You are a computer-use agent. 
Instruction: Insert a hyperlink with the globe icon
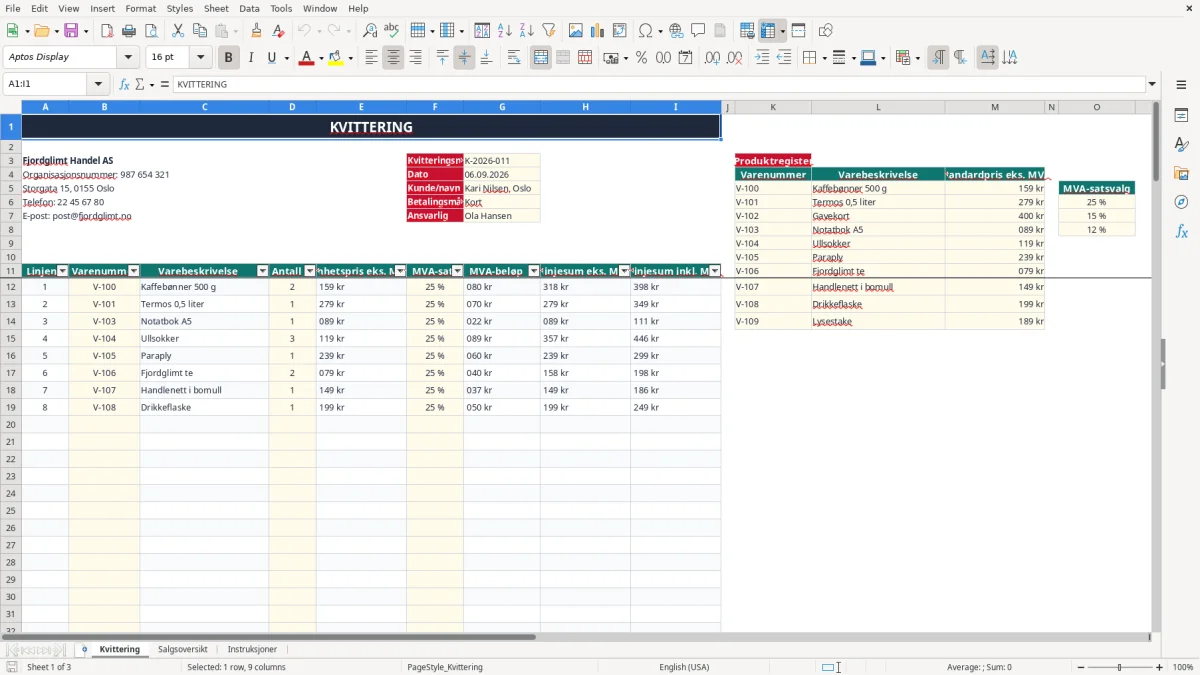[x=676, y=31]
